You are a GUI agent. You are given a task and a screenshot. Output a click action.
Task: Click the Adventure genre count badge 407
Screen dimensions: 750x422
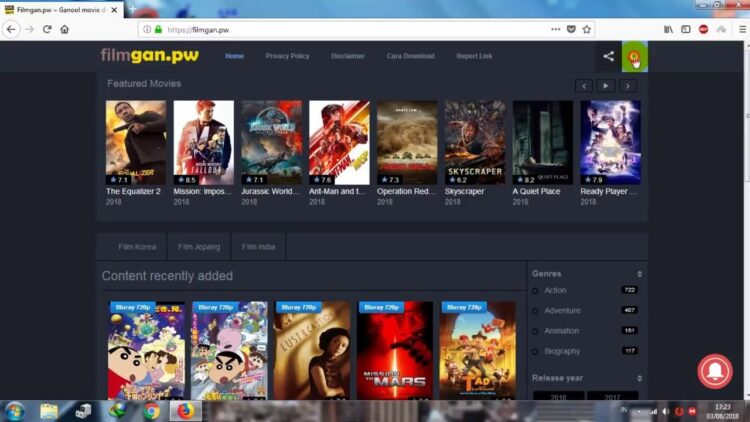(629, 310)
